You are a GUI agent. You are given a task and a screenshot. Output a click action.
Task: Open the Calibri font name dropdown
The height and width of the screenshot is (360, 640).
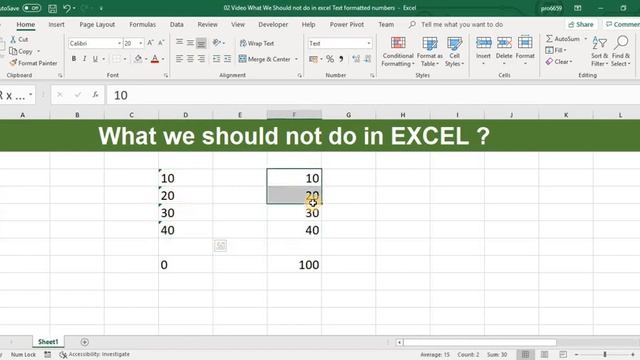tap(119, 43)
